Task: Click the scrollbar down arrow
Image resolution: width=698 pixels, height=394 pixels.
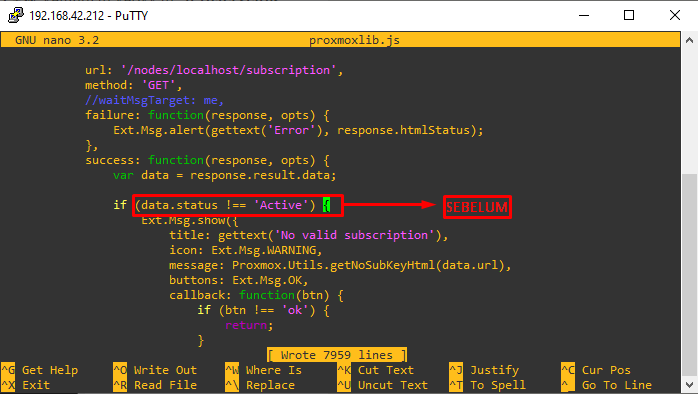Action: pos(689,385)
